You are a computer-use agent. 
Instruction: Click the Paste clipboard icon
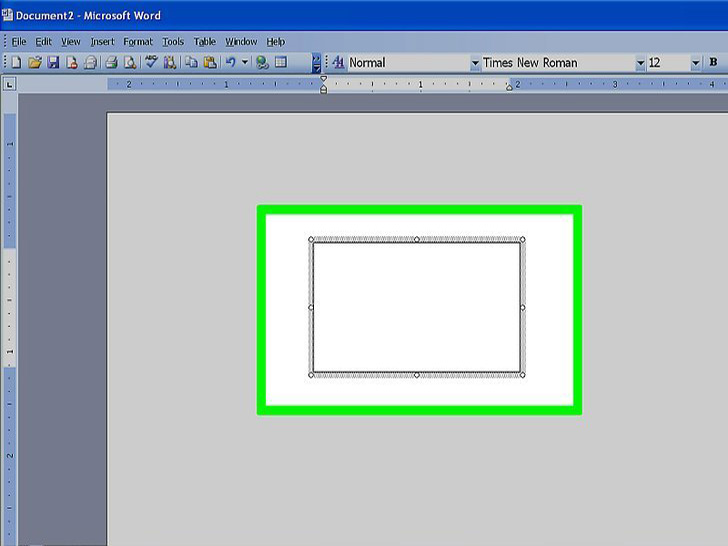coord(209,63)
